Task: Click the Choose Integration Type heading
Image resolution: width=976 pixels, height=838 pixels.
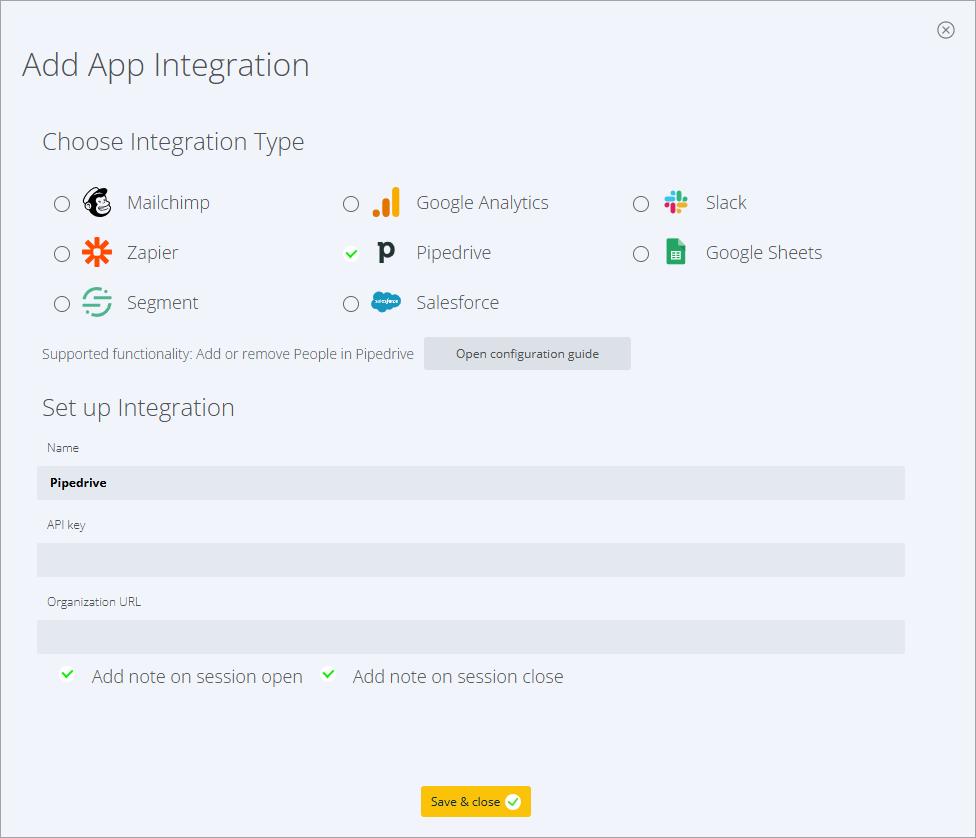Action: tap(173, 143)
